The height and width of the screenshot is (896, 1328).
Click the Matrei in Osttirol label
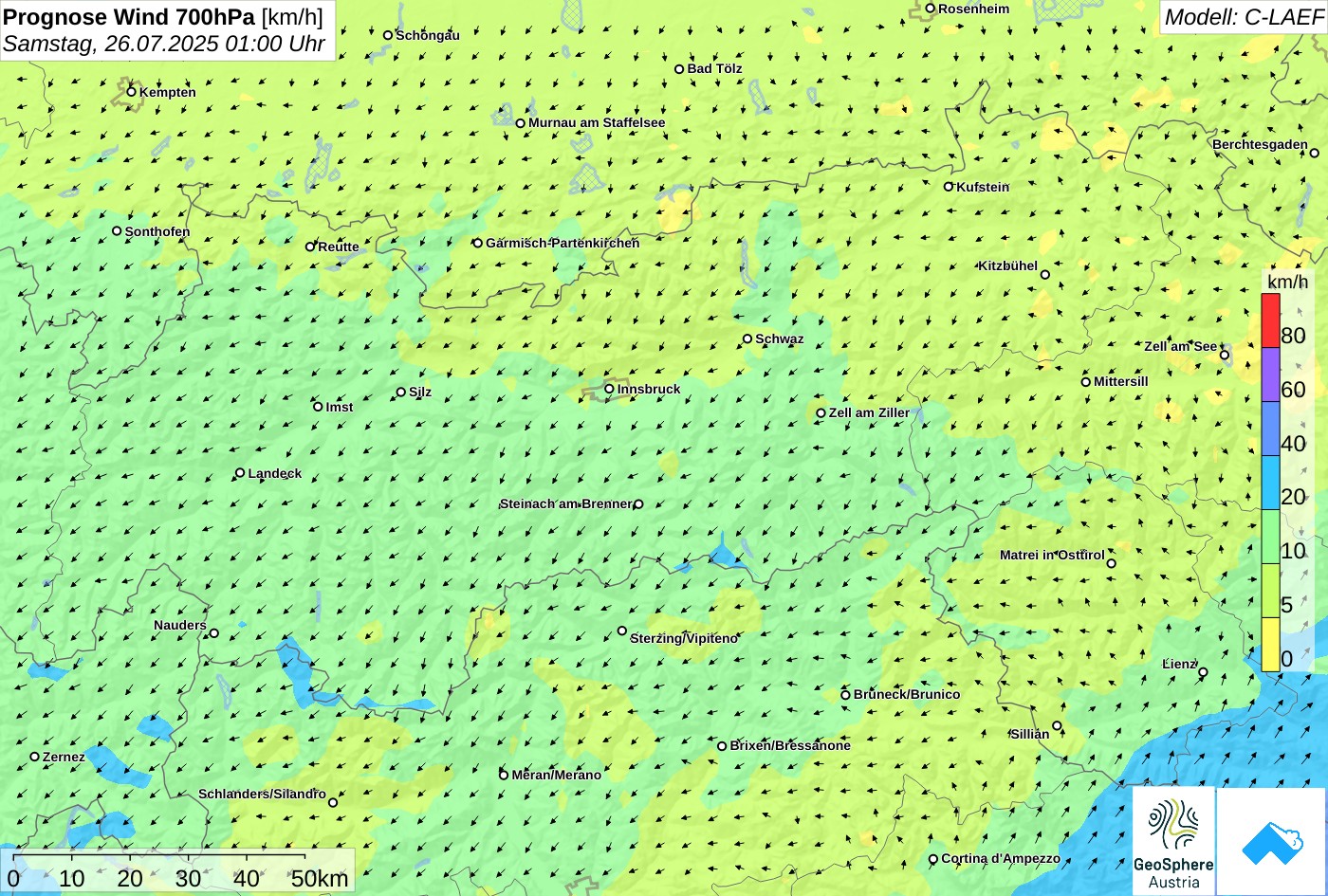coord(1052,556)
